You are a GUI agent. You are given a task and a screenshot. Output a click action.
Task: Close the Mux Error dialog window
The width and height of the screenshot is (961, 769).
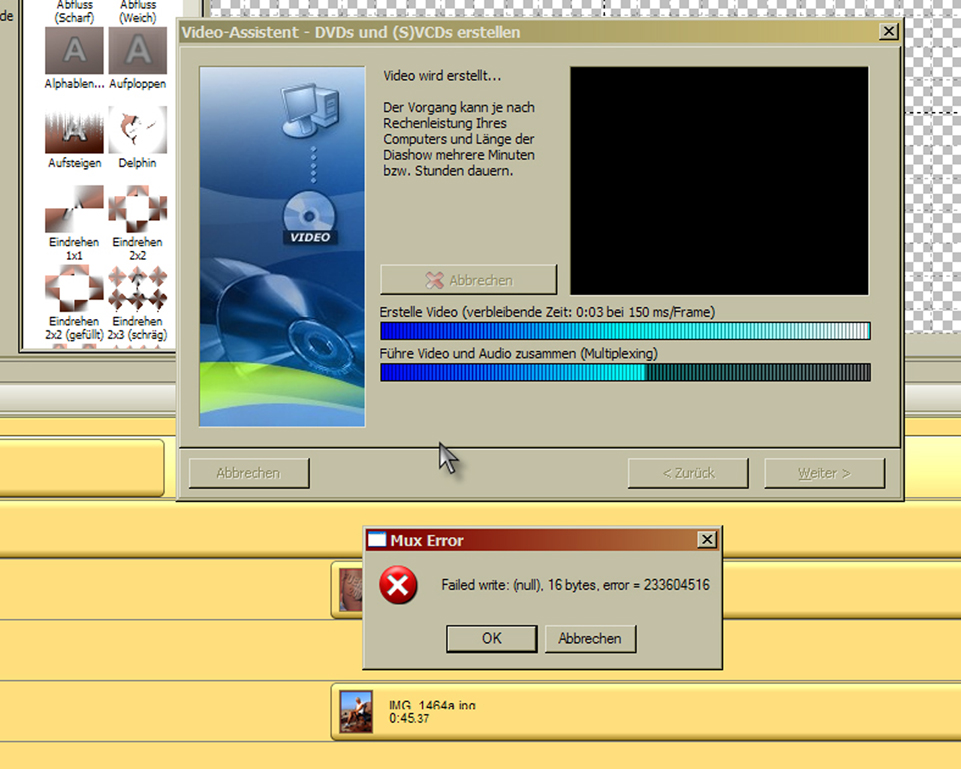tap(707, 540)
